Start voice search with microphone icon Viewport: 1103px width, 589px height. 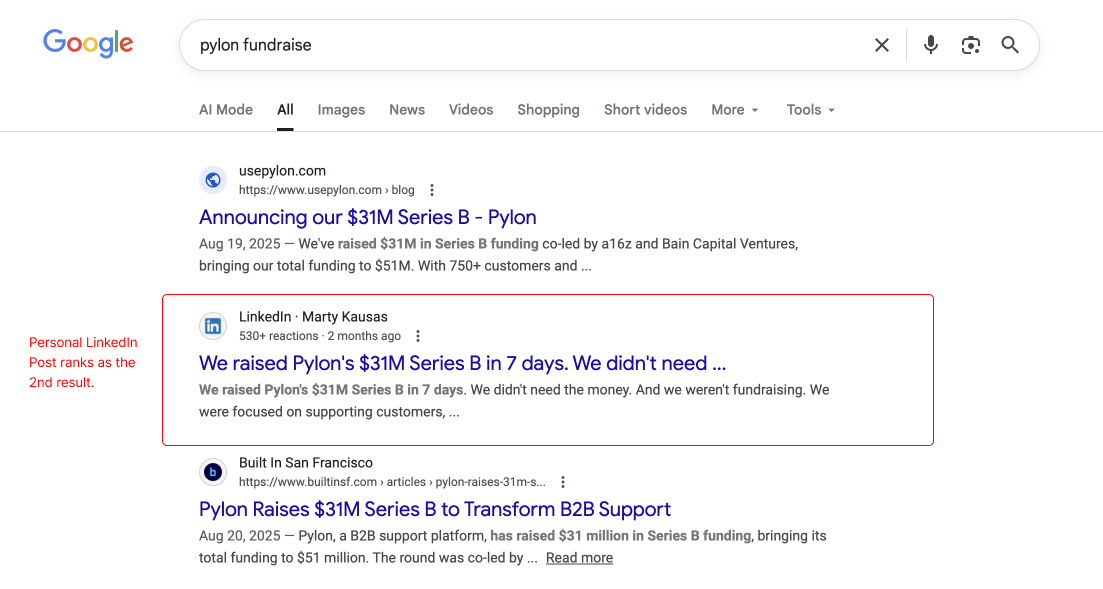click(x=931, y=45)
